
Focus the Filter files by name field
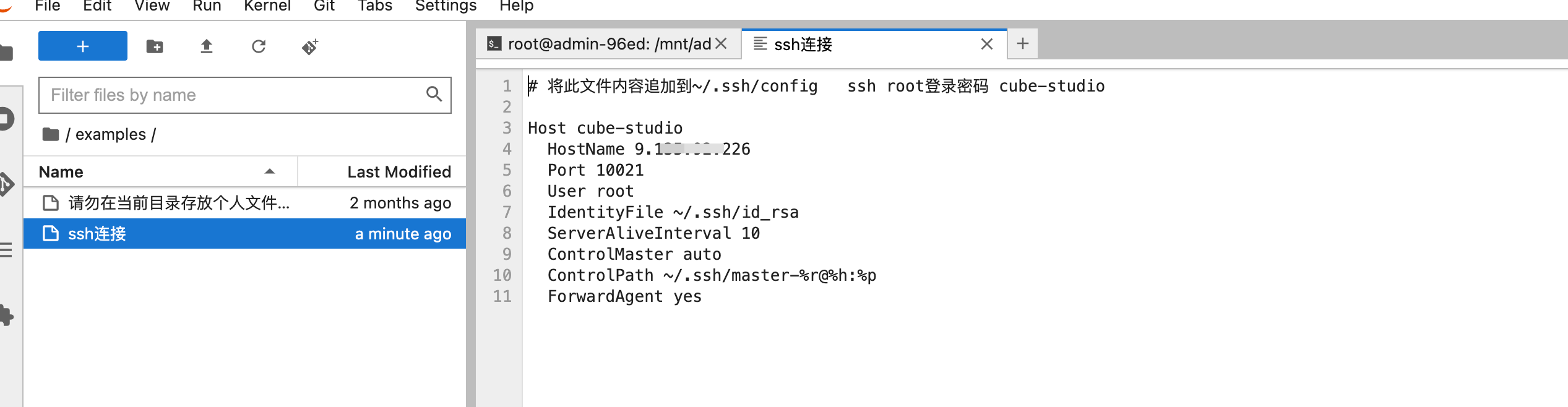232,95
